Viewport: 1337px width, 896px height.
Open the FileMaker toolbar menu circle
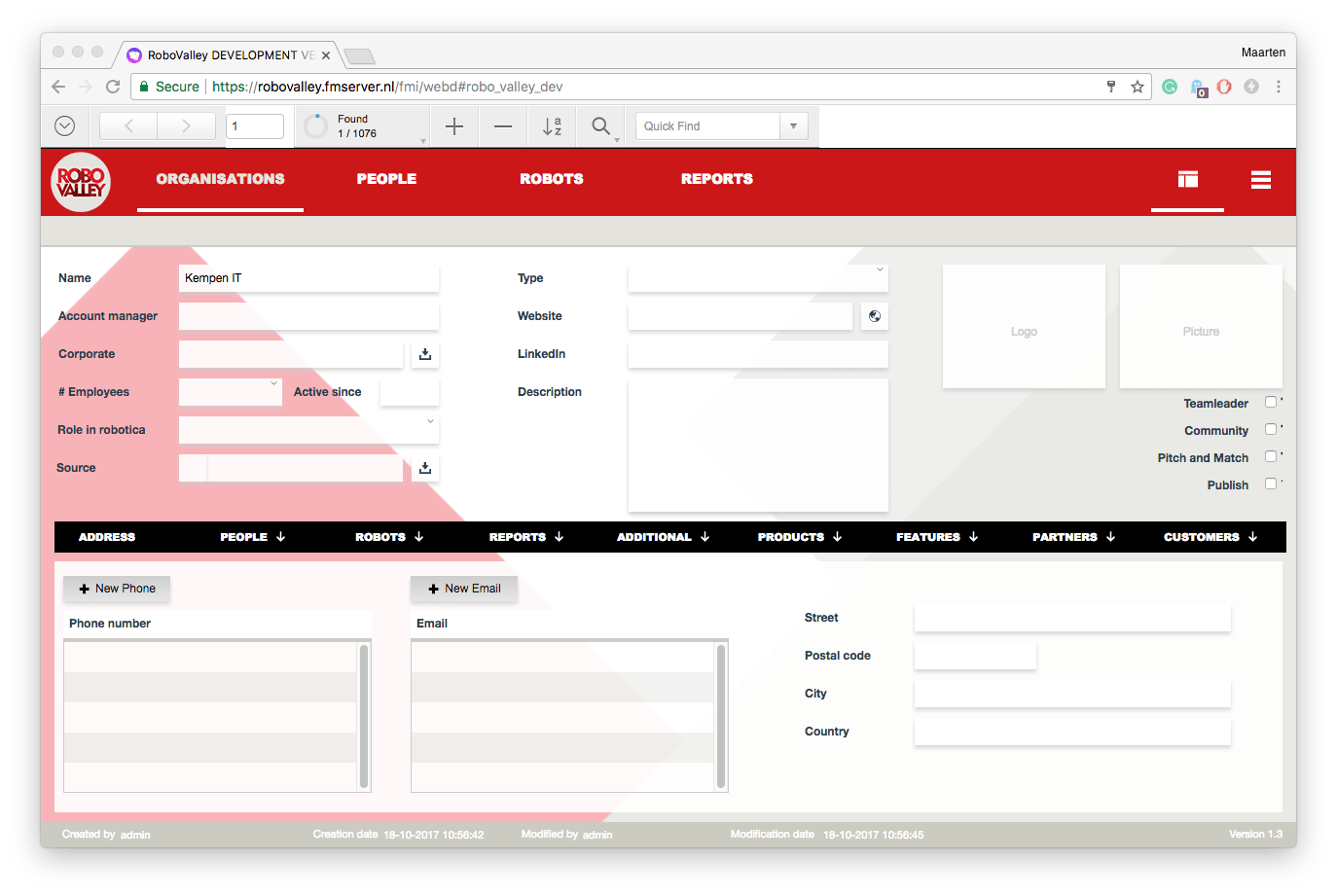coord(65,126)
